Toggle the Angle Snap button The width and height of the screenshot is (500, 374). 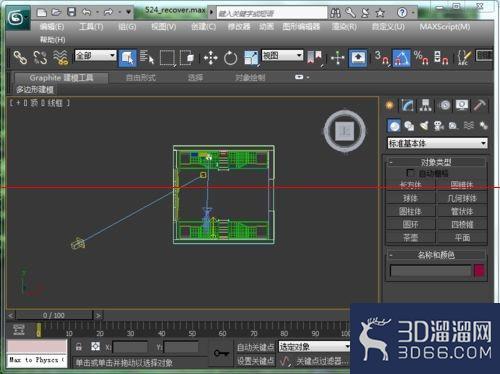click(402, 58)
